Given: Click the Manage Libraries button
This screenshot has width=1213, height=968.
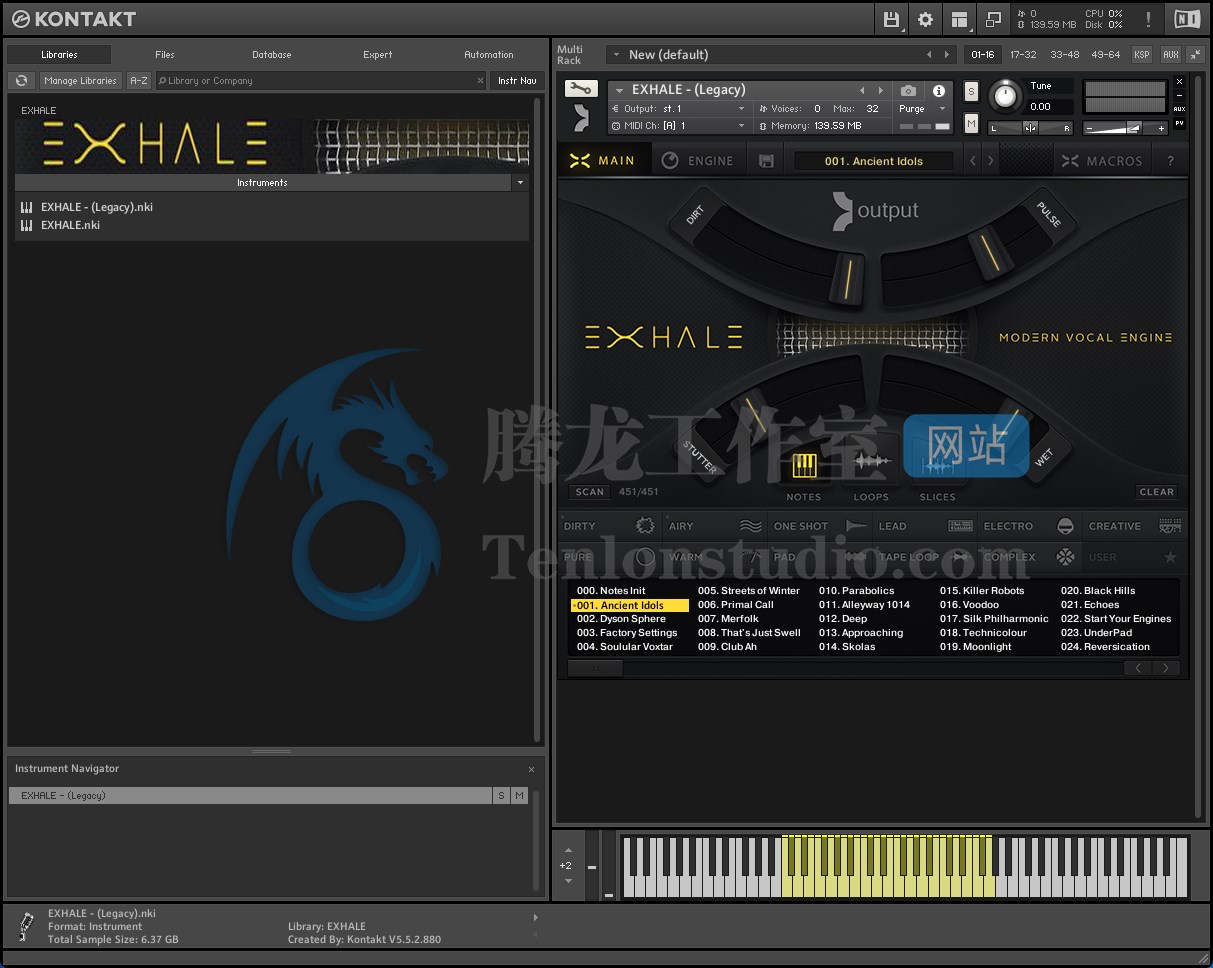Looking at the screenshot, I should pyautogui.click(x=81, y=81).
